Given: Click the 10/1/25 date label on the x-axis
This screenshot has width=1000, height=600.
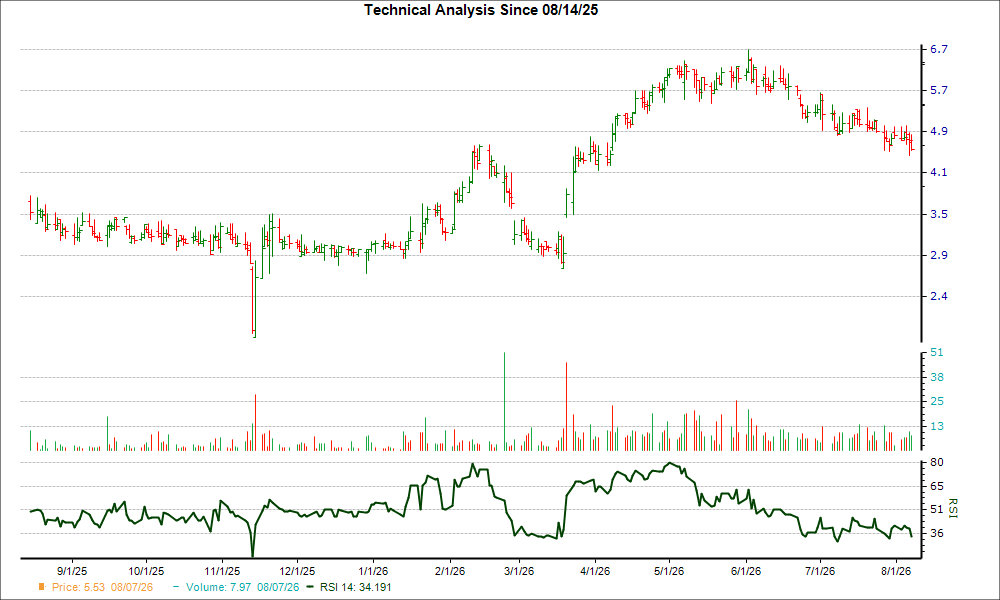Looking at the screenshot, I should point(147,571).
